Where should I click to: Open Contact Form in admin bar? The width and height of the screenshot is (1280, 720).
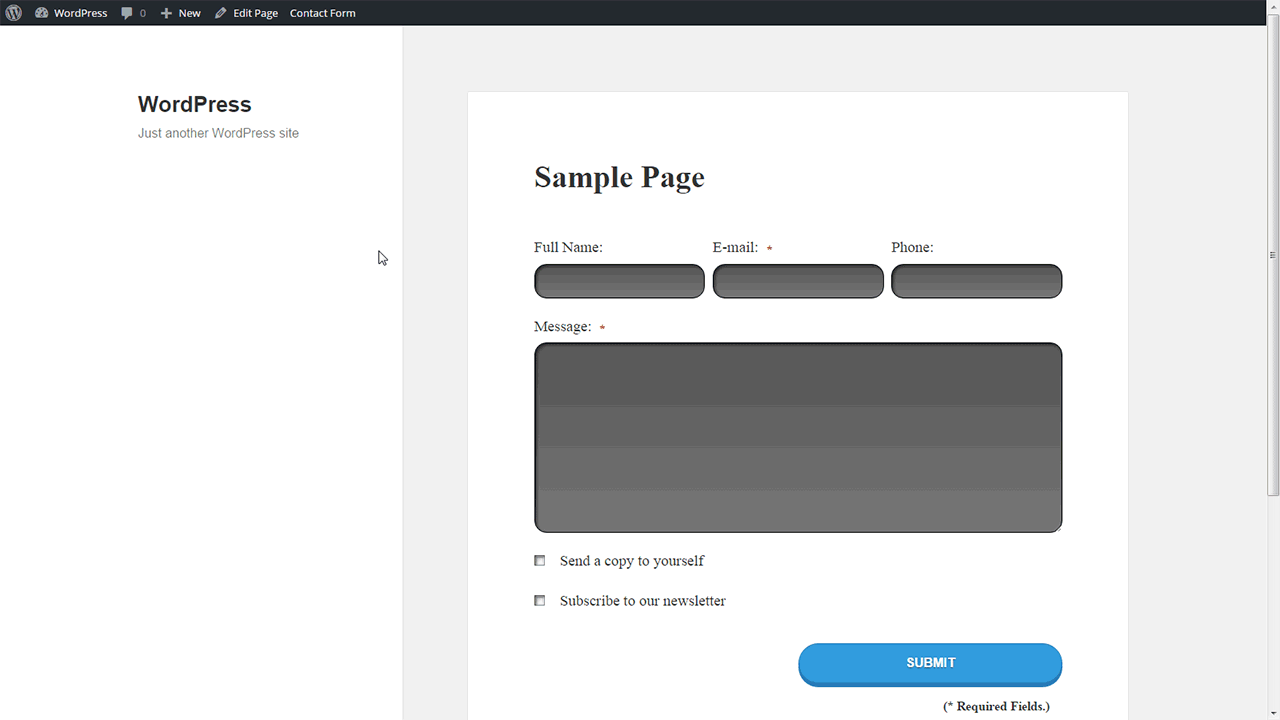[x=322, y=13]
